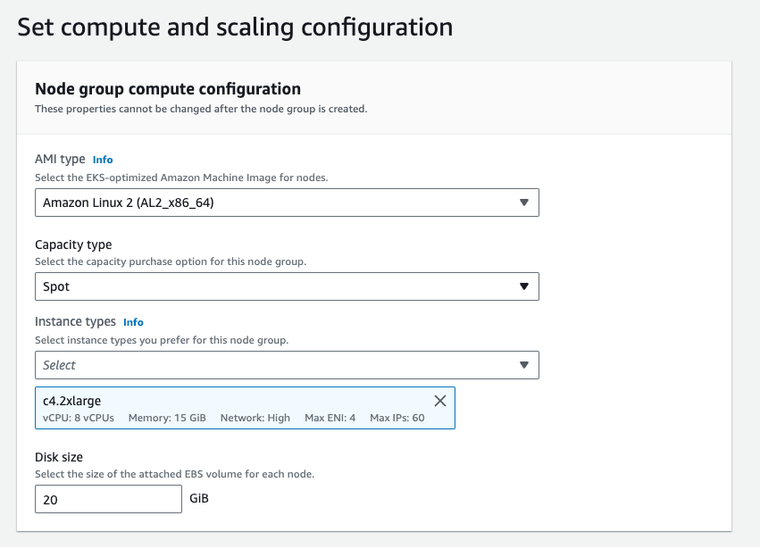The height and width of the screenshot is (547, 760).
Task: Click the Capacity type field label
Action: [x=73, y=245]
